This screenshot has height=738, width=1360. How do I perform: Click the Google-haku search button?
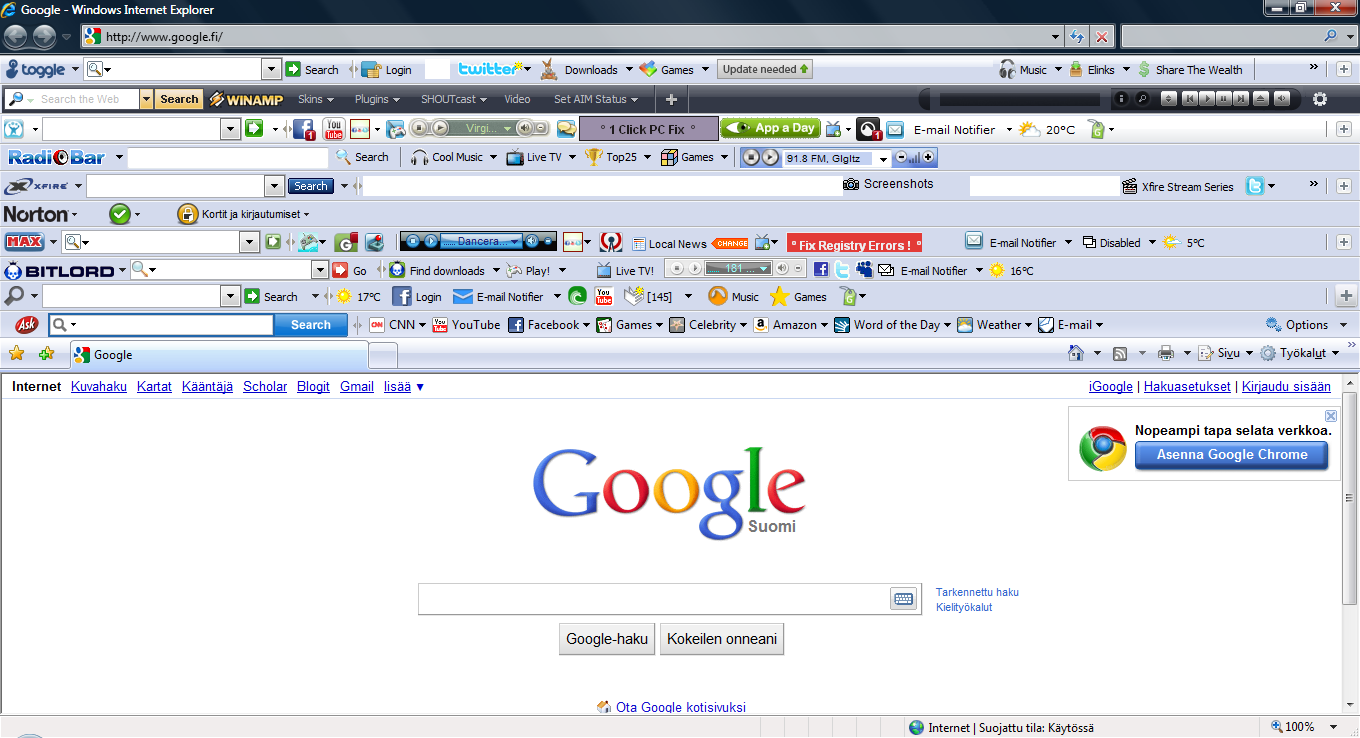coord(607,639)
